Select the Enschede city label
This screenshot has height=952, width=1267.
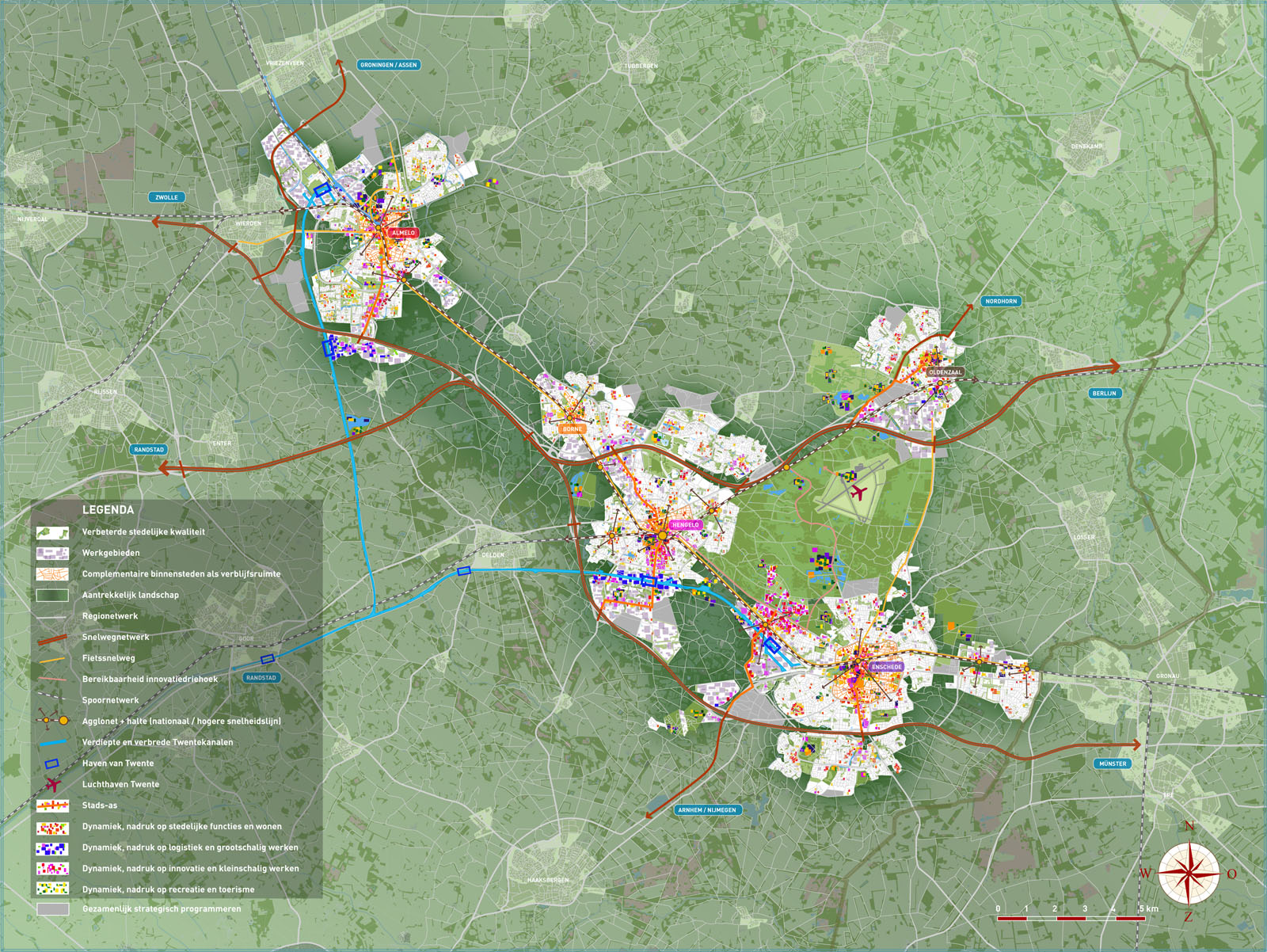[886, 667]
